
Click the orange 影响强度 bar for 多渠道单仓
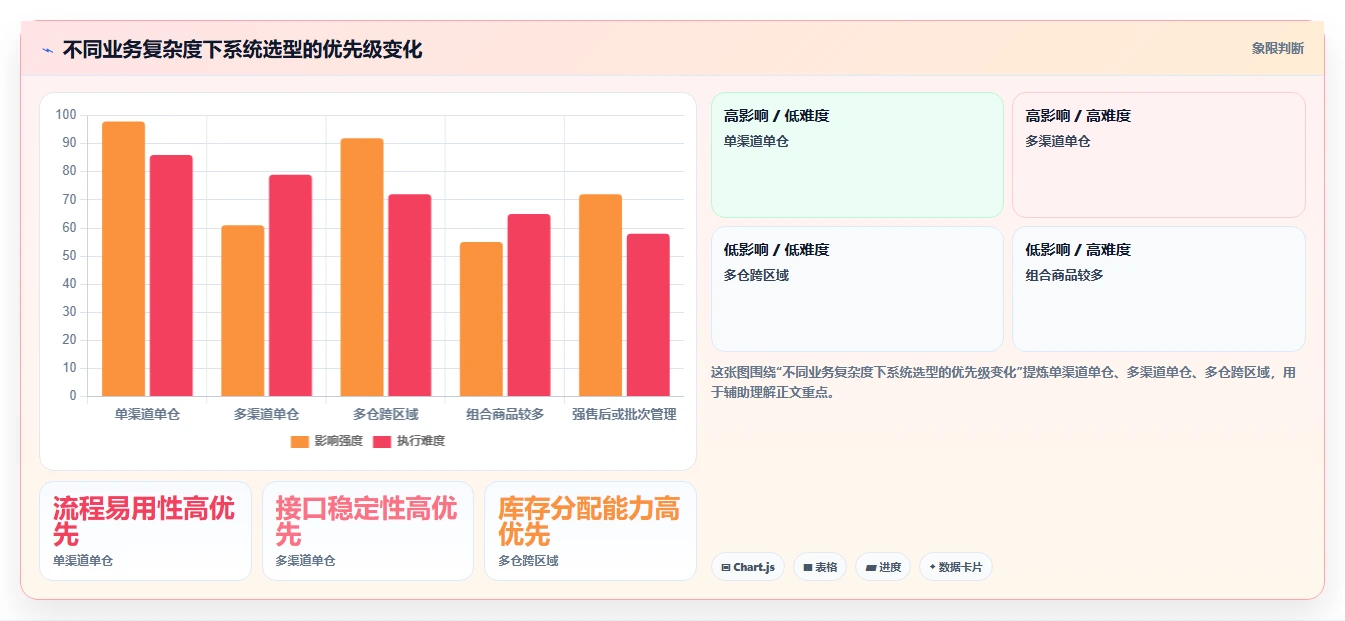(243, 311)
